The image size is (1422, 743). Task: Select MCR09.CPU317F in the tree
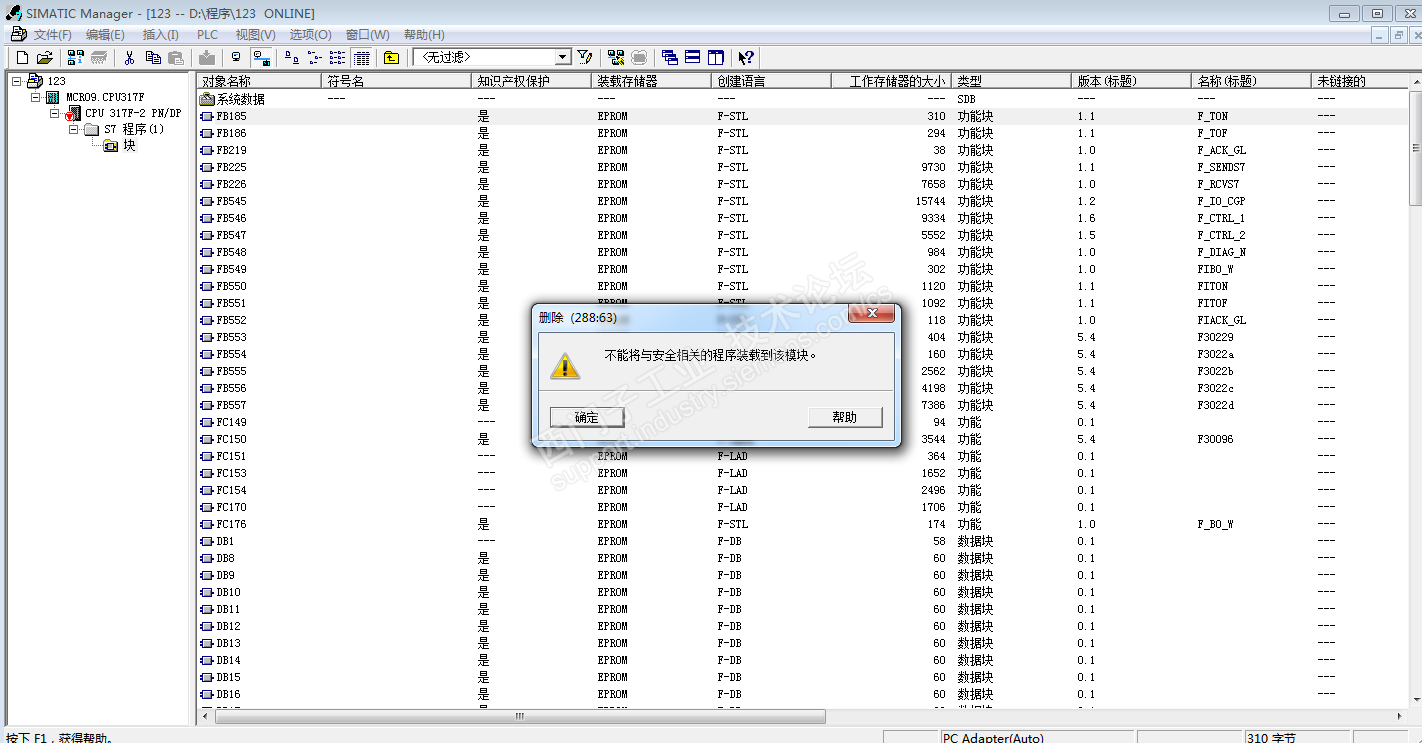pos(105,97)
